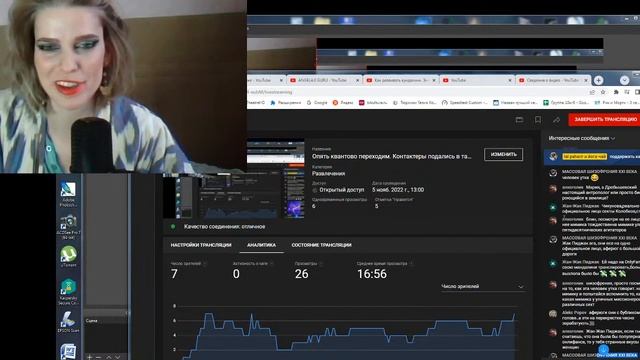Viewport: 640px width, 360px height.
Task: Click the Aleko Popov chat message
Action: 601,318
